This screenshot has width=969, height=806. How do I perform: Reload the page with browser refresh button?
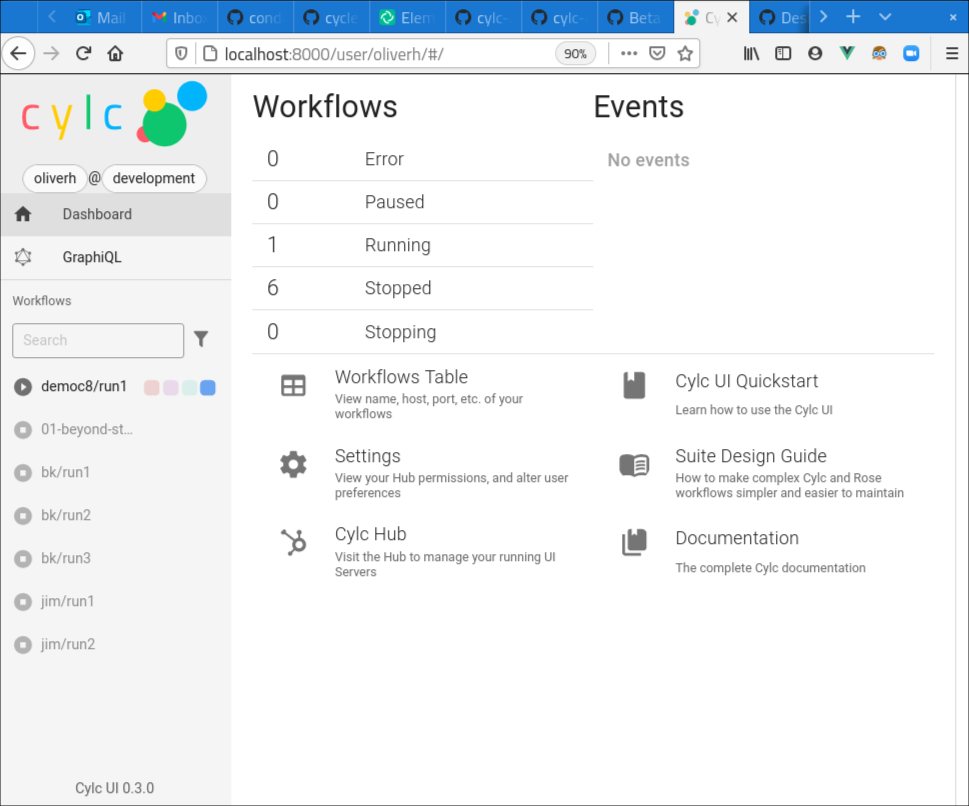tap(84, 54)
